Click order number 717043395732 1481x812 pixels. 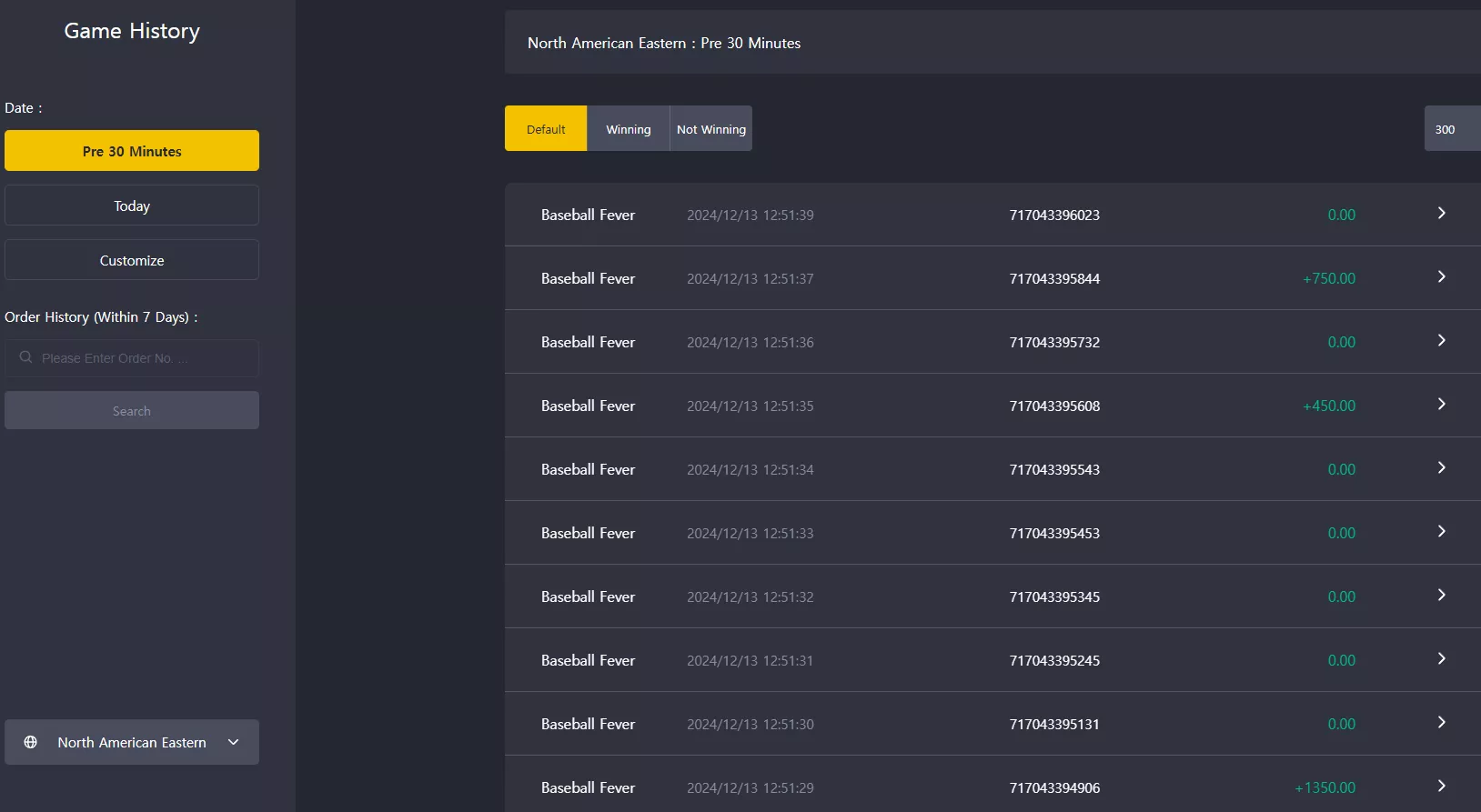click(x=1054, y=342)
